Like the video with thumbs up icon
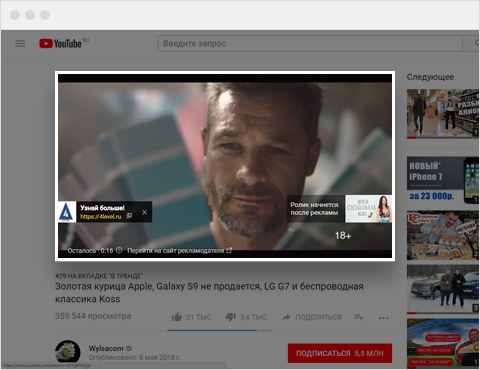 pyautogui.click(x=177, y=317)
